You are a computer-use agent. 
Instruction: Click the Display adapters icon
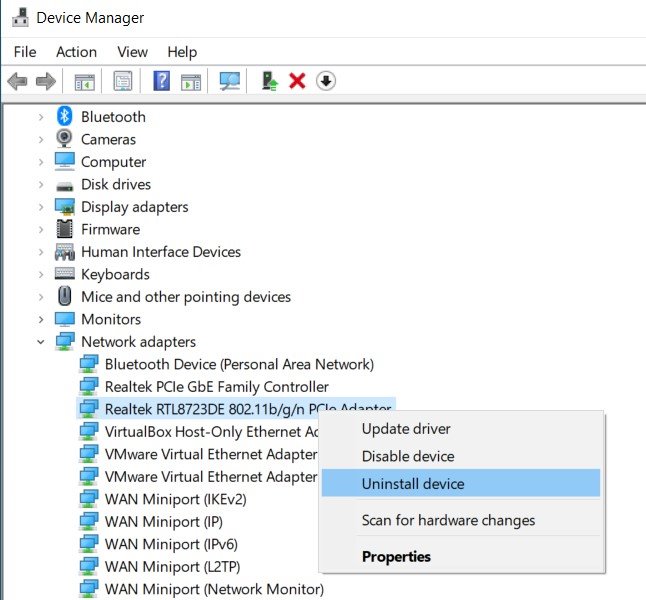(65, 206)
